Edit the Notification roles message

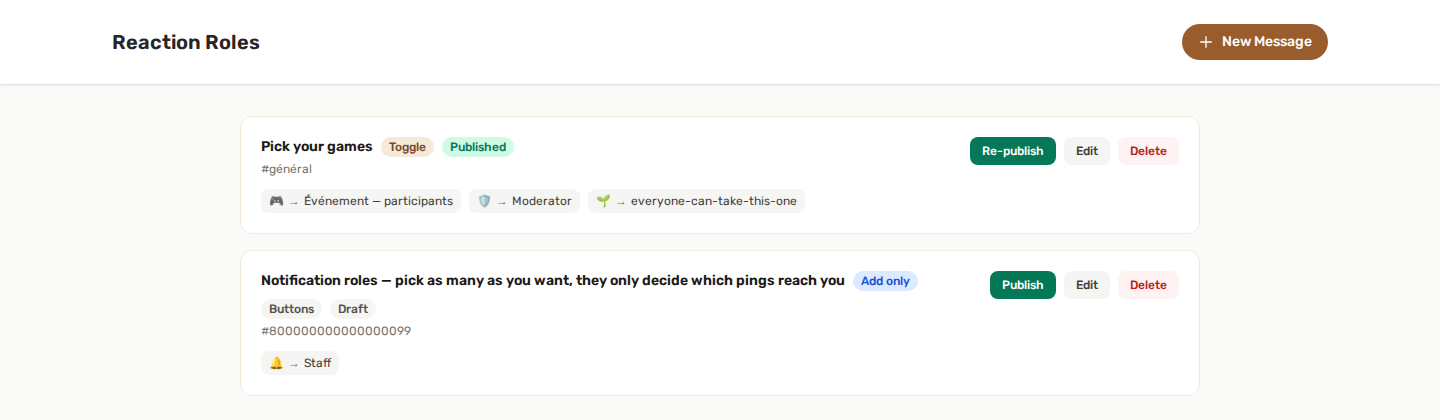[1087, 285]
